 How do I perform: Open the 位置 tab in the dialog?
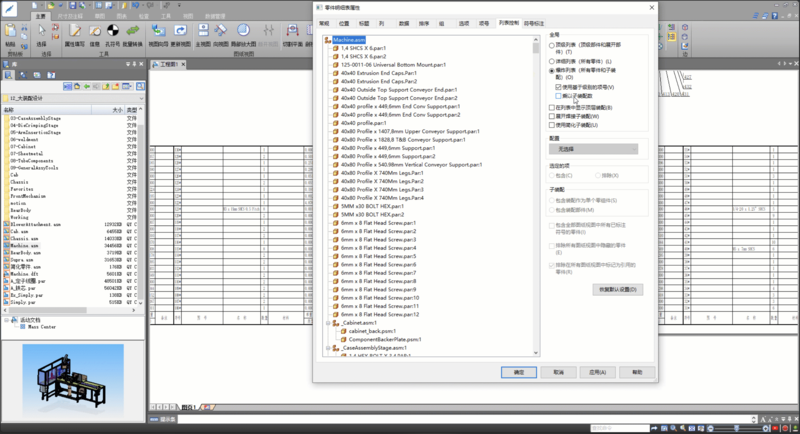344,23
